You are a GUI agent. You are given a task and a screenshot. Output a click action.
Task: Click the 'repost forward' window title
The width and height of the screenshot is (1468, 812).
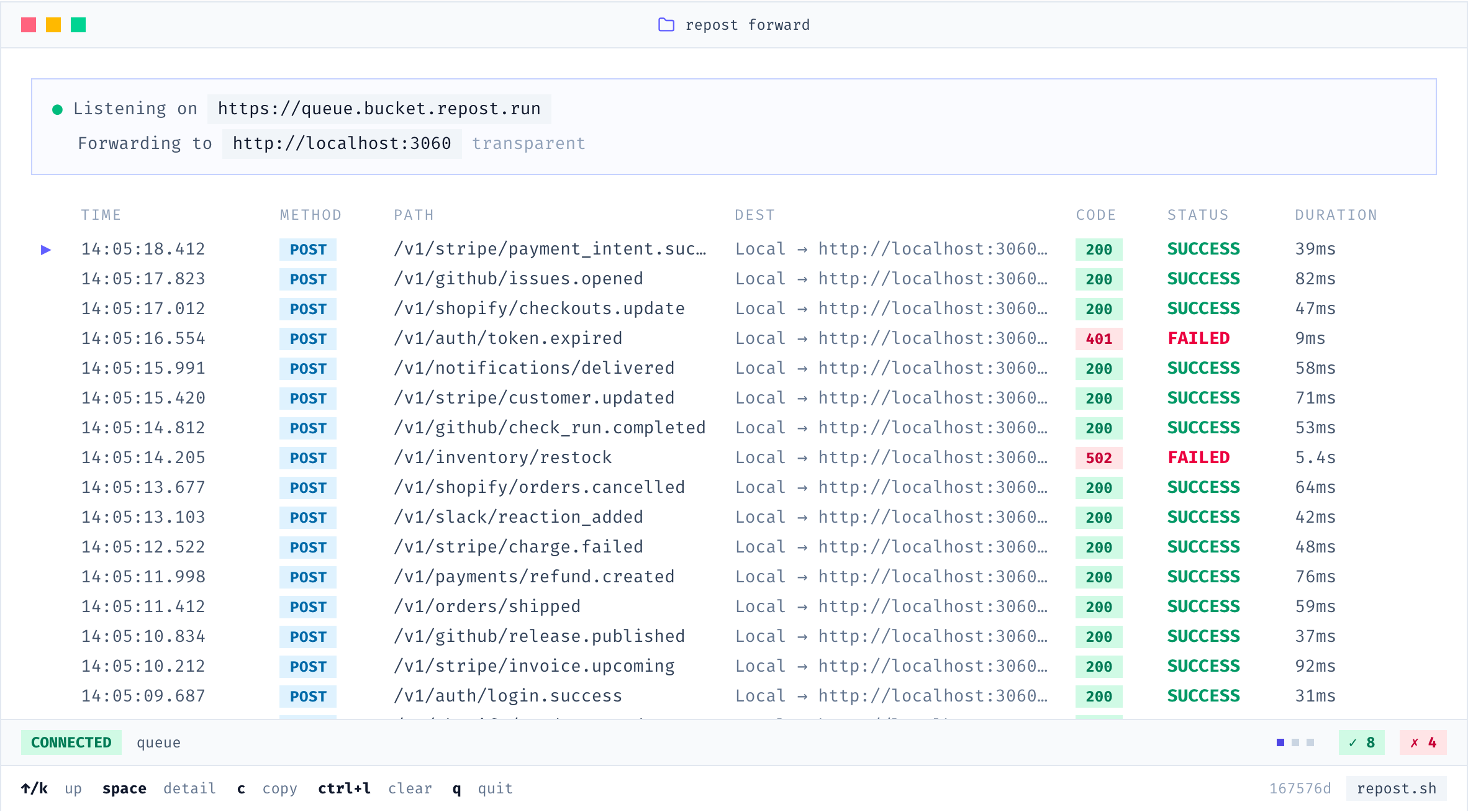(x=748, y=25)
